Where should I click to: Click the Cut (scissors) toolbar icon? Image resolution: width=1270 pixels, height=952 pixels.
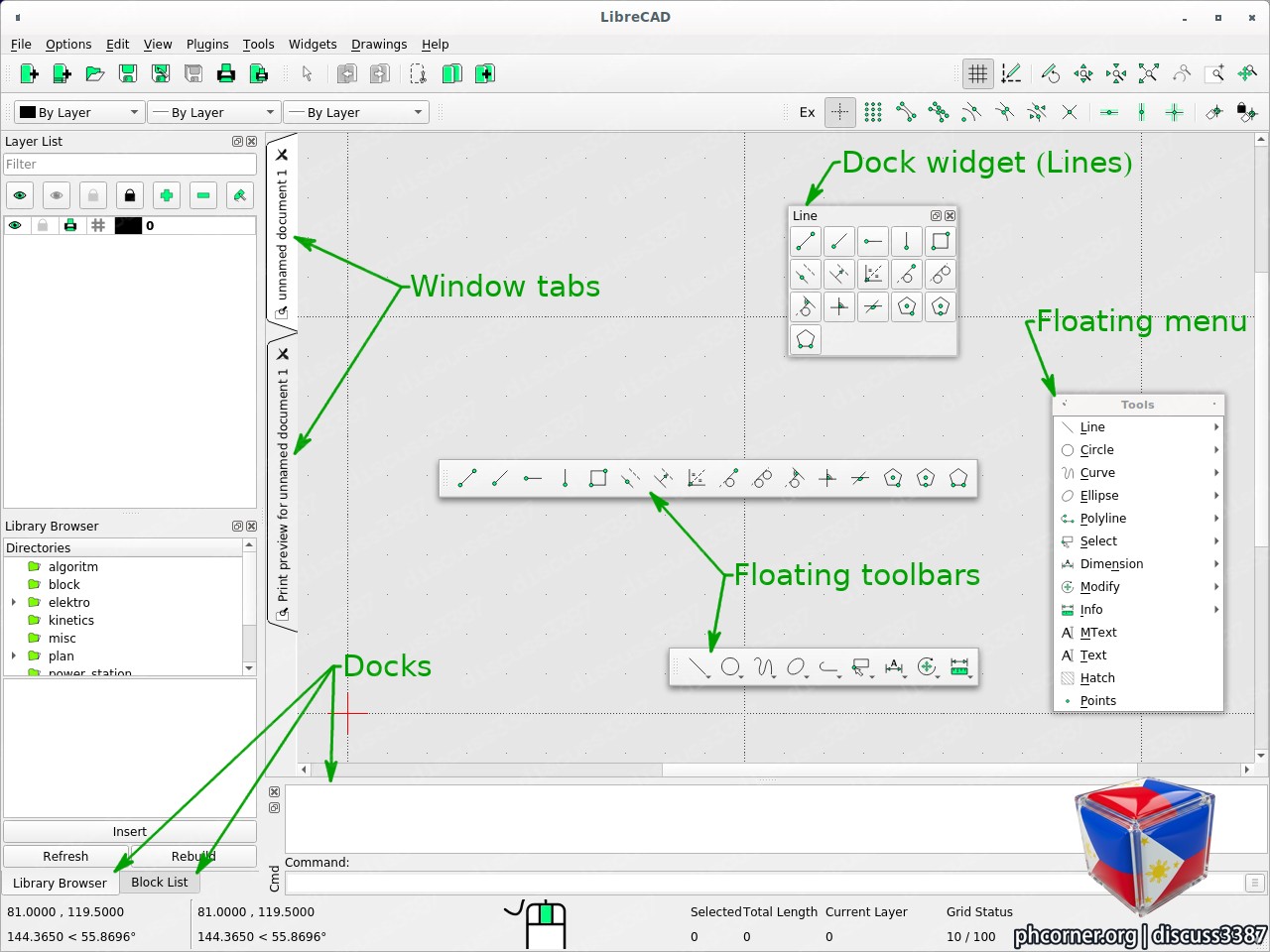(x=419, y=73)
